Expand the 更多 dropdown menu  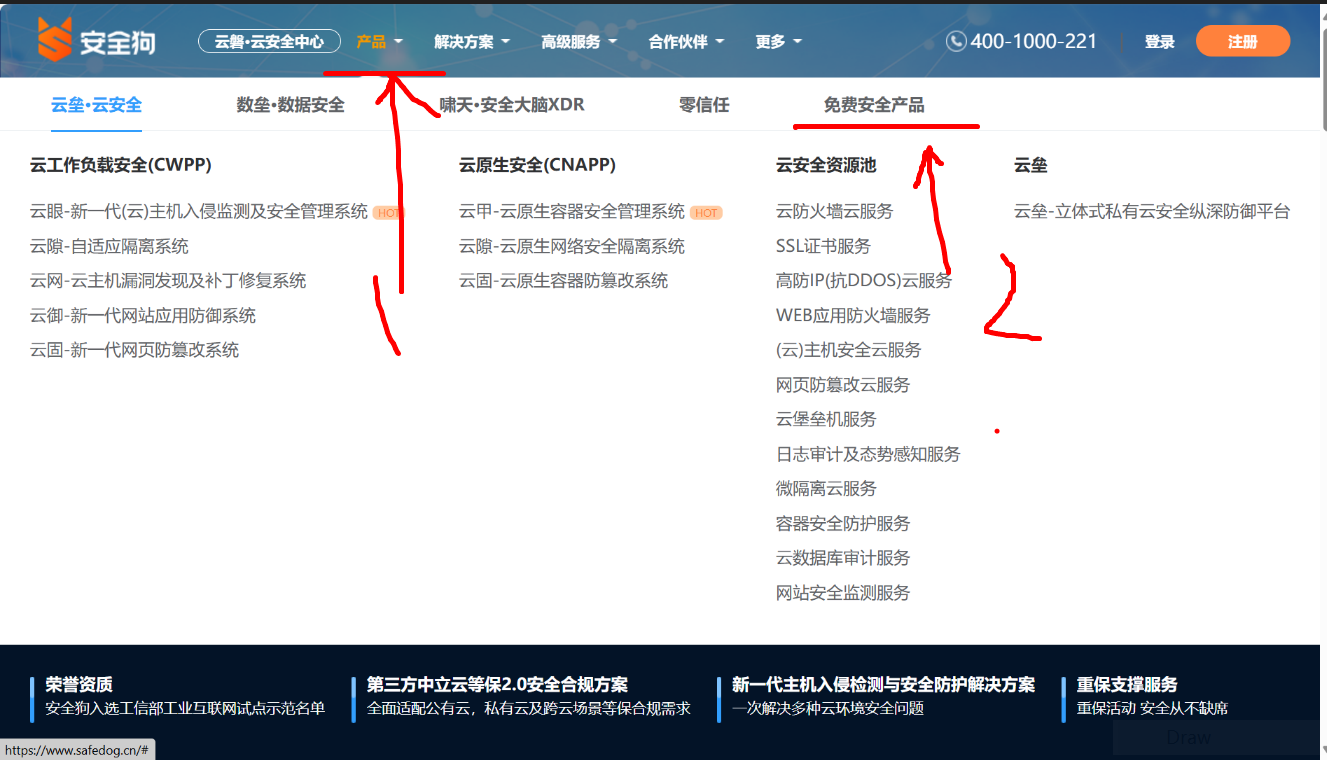779,41
